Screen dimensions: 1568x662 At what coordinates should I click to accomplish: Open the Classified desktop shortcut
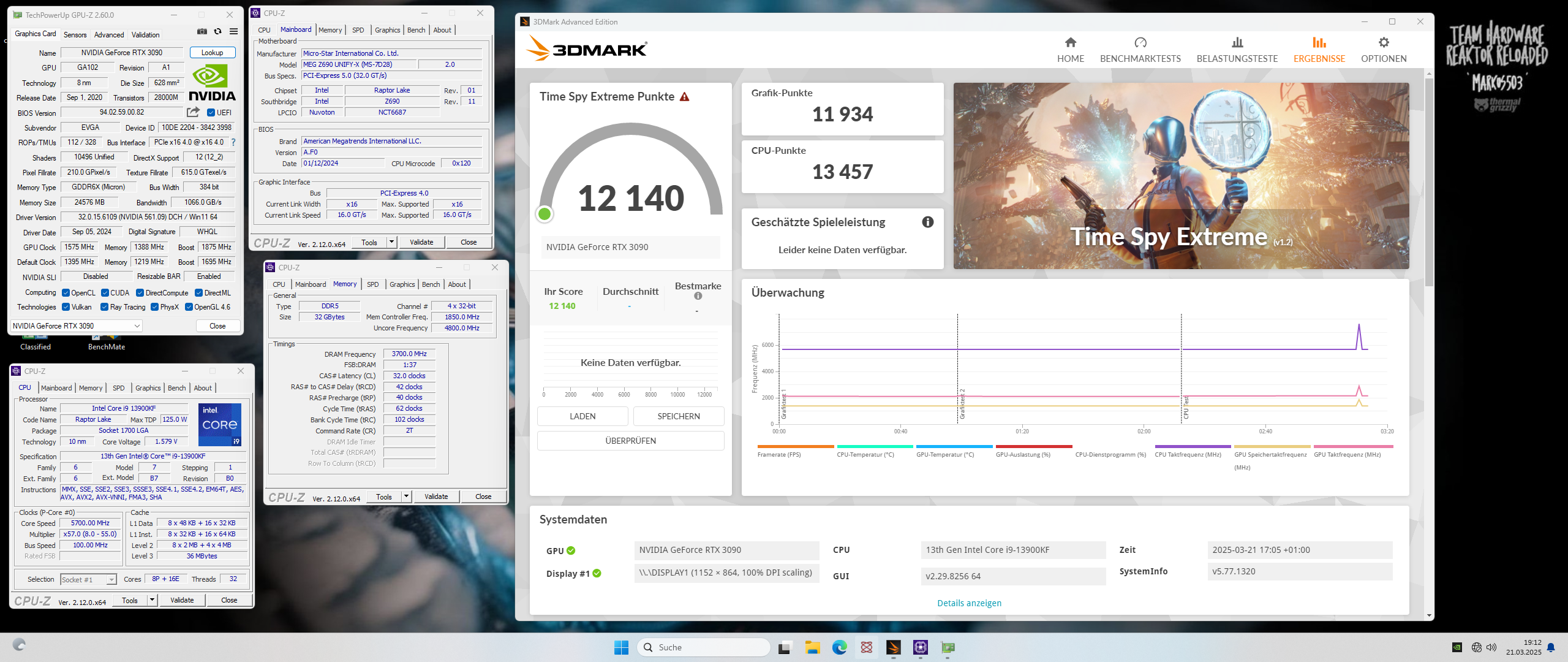pos(36,342)
